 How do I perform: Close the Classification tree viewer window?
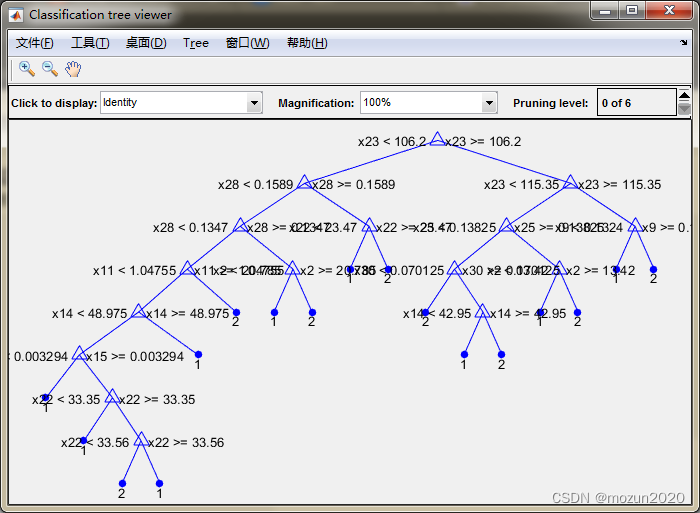click(669, 11)
